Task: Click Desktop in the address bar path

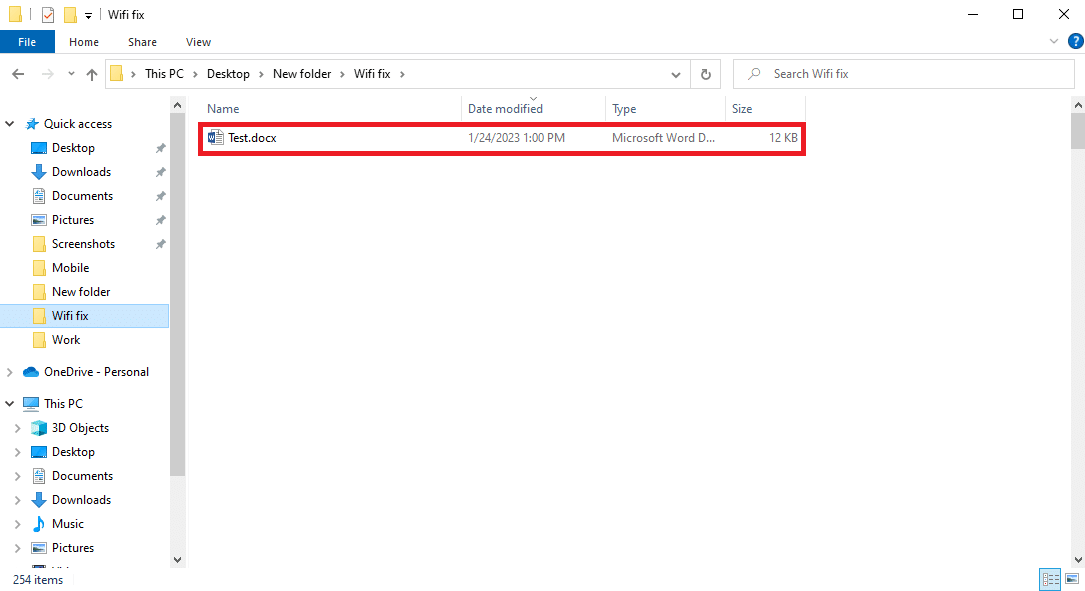Action: pos(228,74)
